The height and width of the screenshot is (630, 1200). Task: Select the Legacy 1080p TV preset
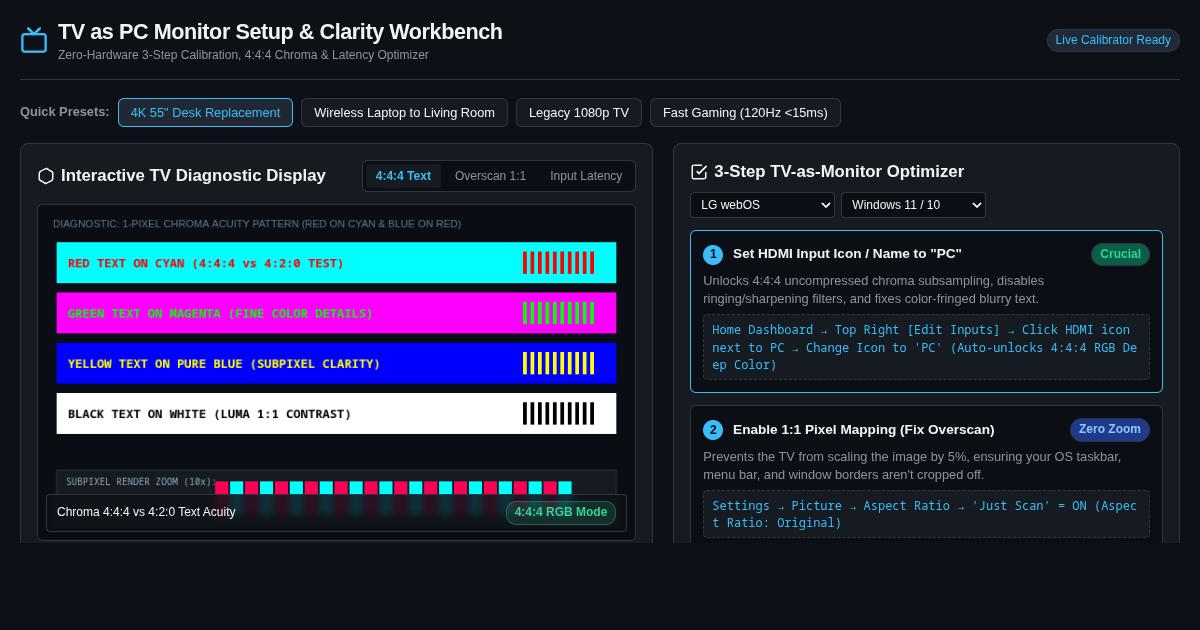click(579, 113)
